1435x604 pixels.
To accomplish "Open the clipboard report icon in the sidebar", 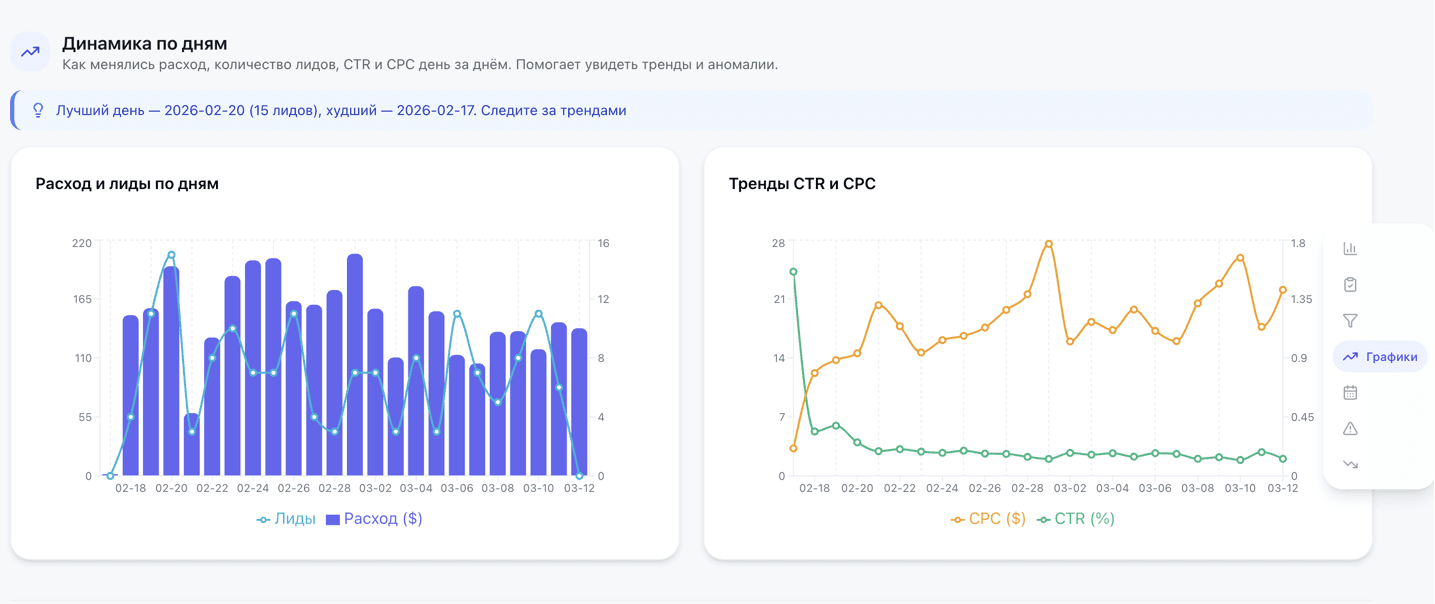I will [1350, 284].
